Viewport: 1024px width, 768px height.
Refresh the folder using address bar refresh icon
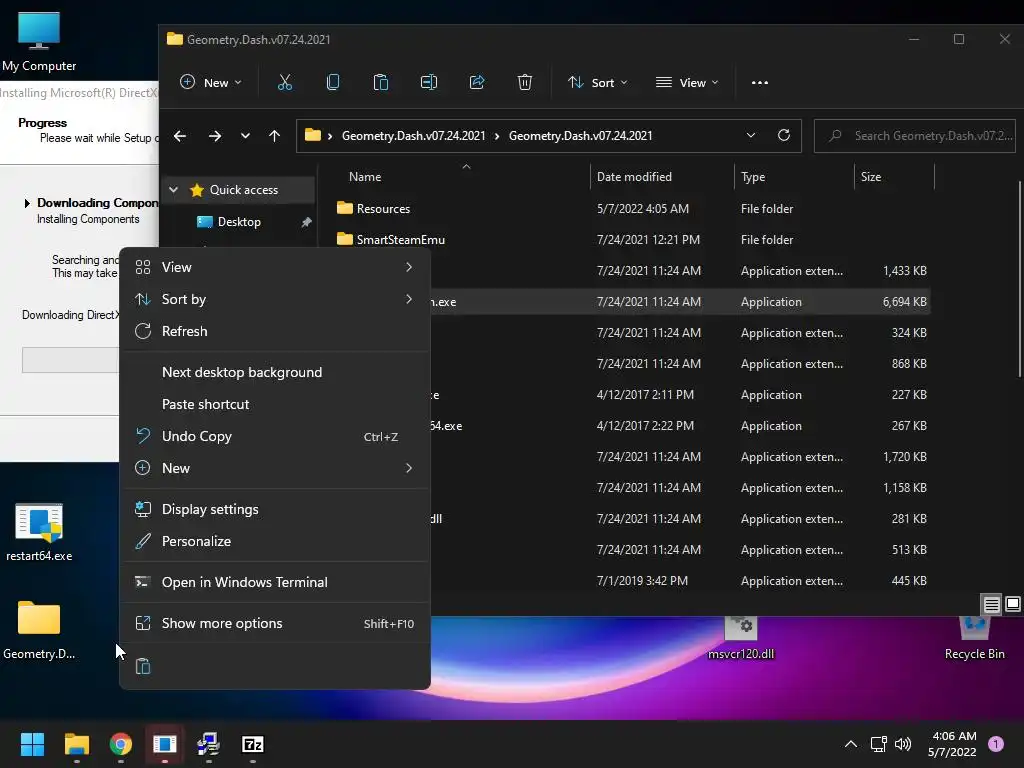tap(784, 135)
